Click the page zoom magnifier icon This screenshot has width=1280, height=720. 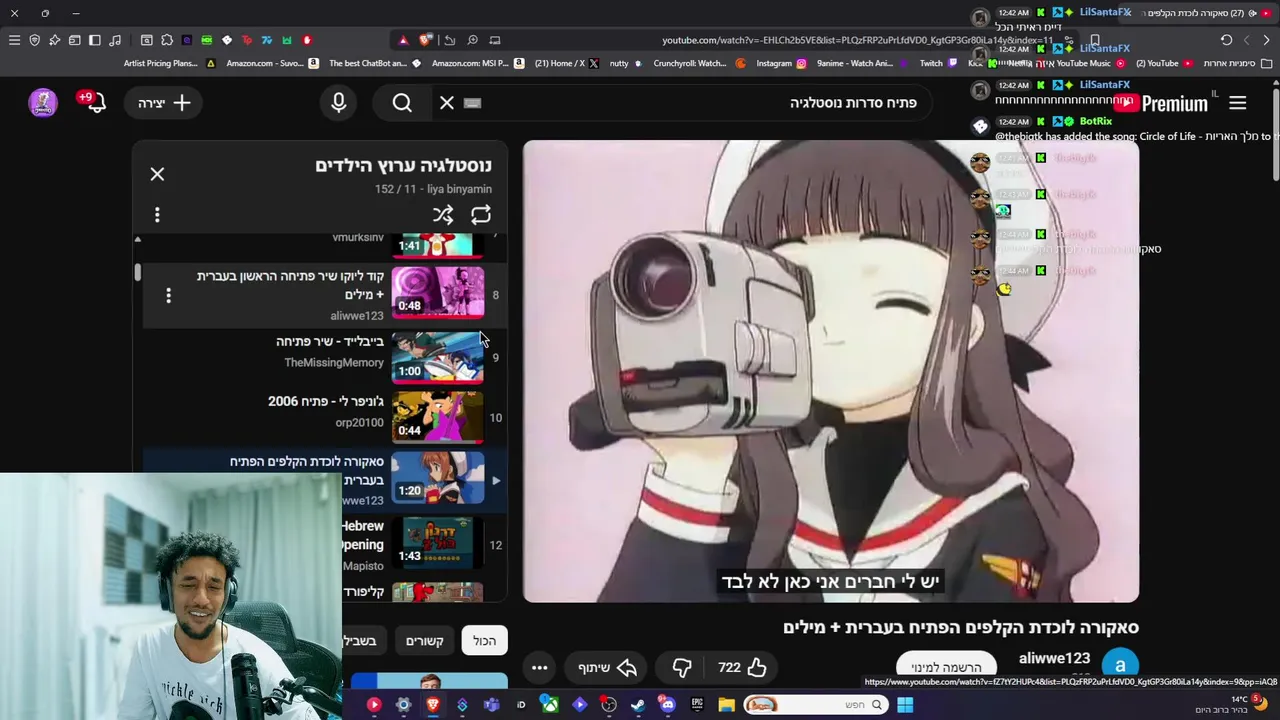tap(472, 40)
